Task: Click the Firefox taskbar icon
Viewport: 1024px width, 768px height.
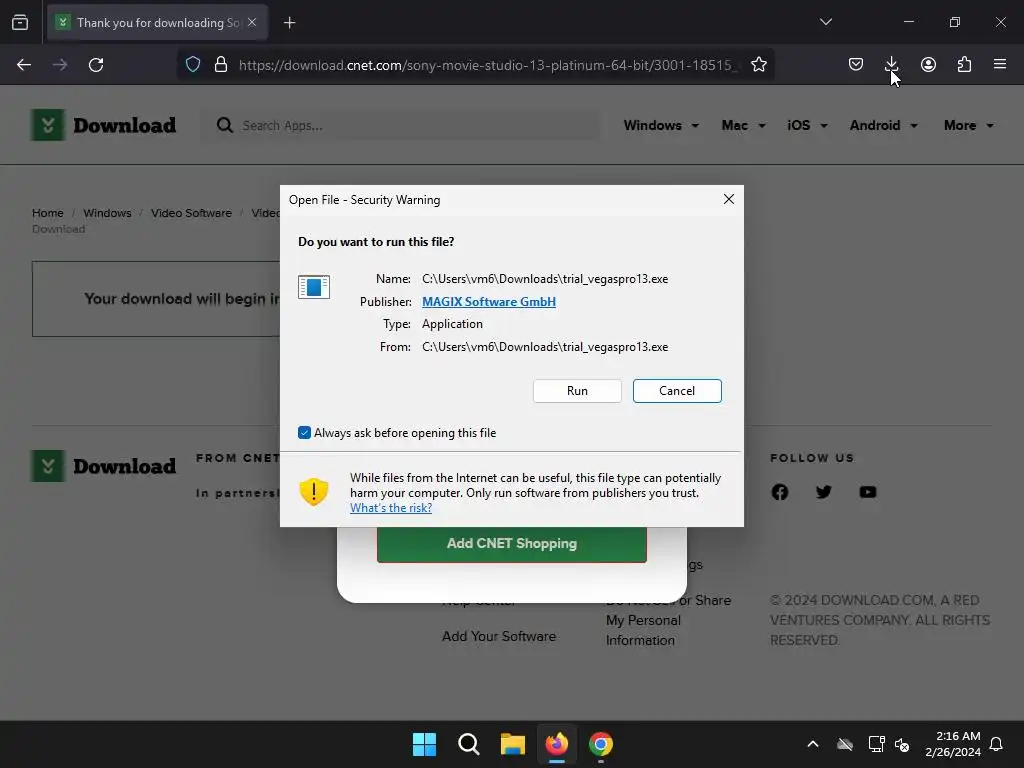Action: [556, 744]
